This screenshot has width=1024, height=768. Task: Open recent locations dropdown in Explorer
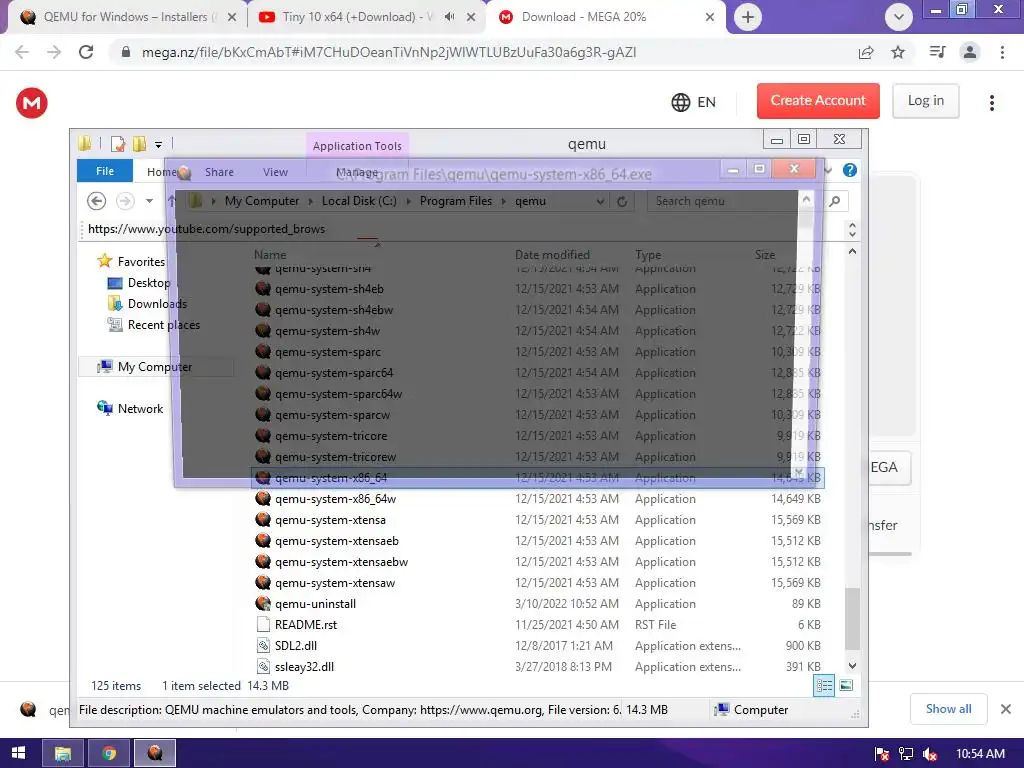pos(150,201)
